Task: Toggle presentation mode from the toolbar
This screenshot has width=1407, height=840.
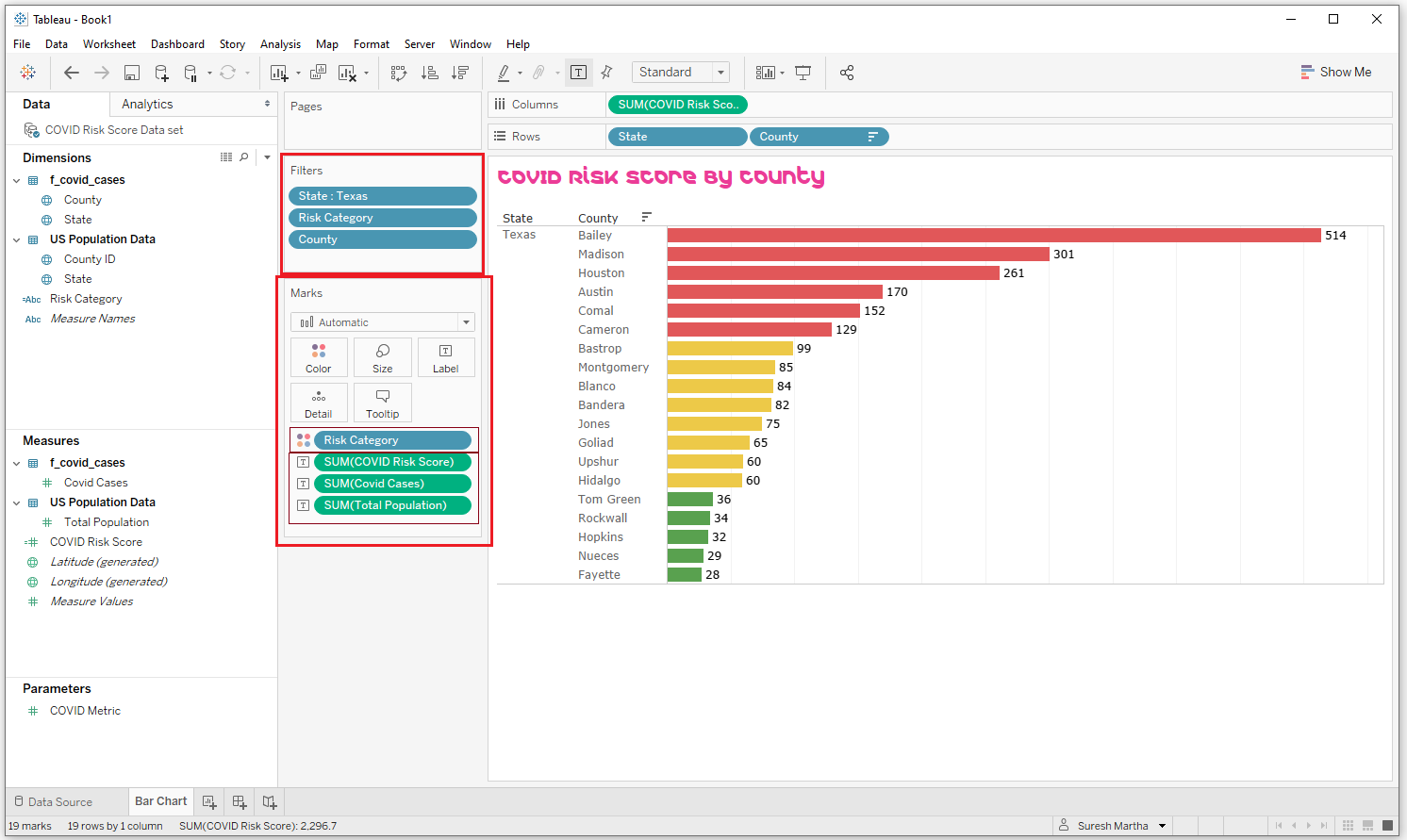Action: pyautogui.click(x=803, y=72)
